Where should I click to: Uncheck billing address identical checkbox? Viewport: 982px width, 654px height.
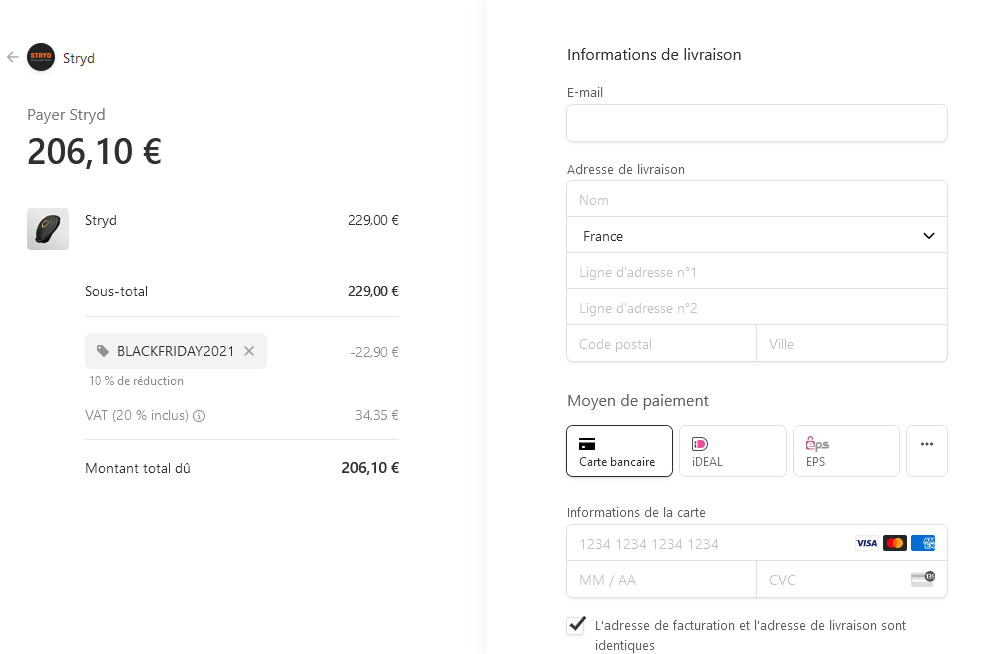tap(576, 626)
